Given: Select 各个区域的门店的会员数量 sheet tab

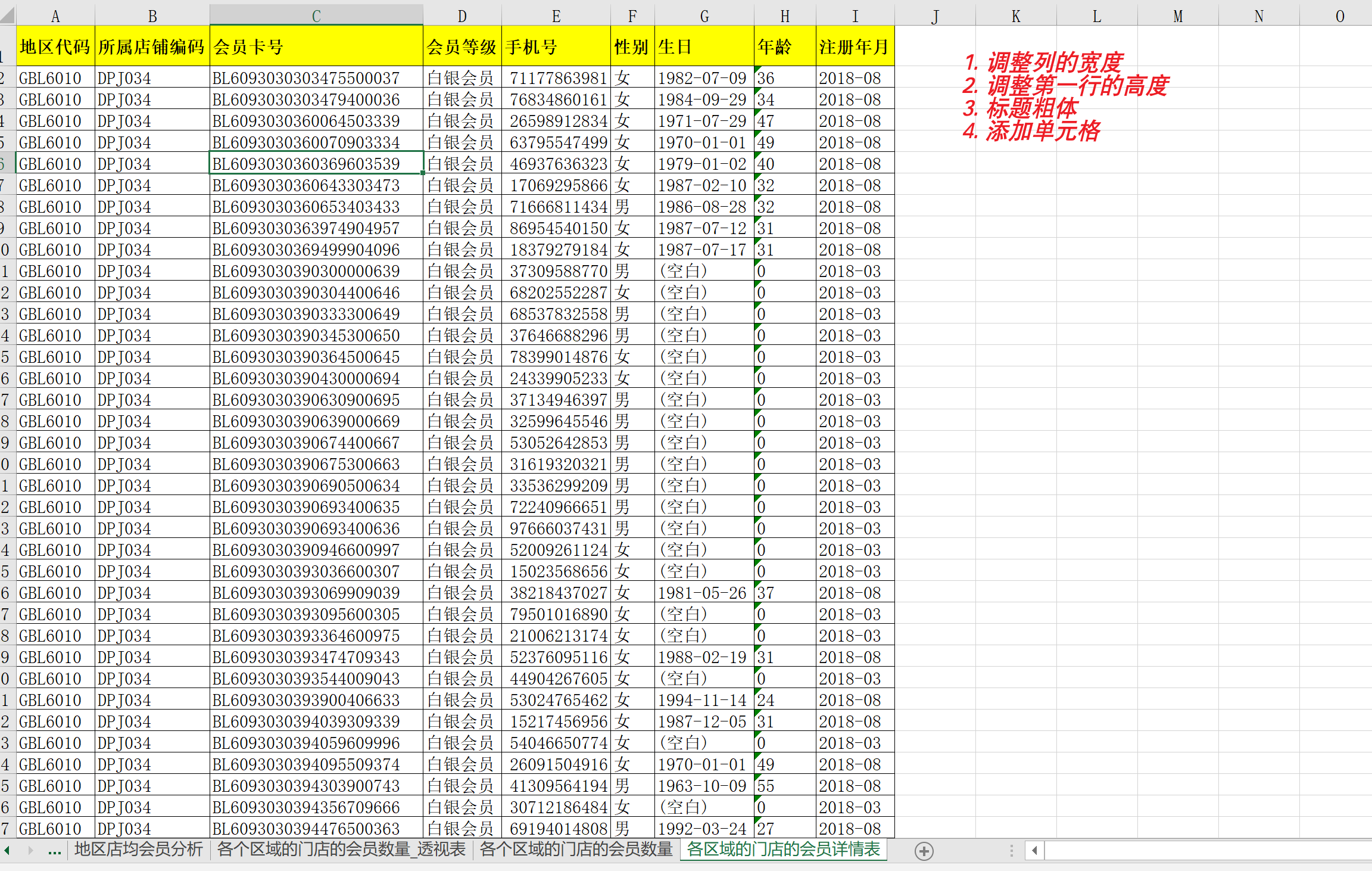Looking at the screenshot, I should pos(576,849).
